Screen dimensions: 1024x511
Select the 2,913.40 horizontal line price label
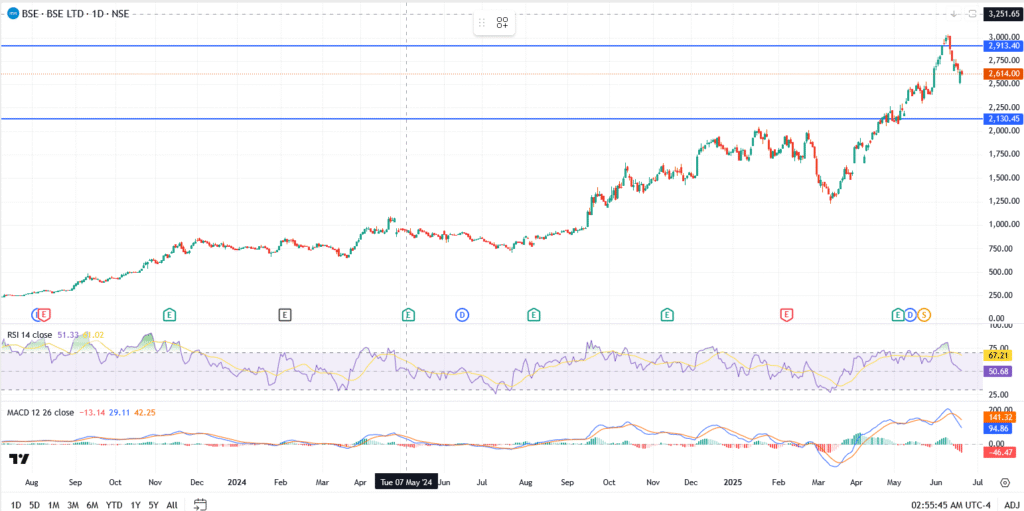1001,46
